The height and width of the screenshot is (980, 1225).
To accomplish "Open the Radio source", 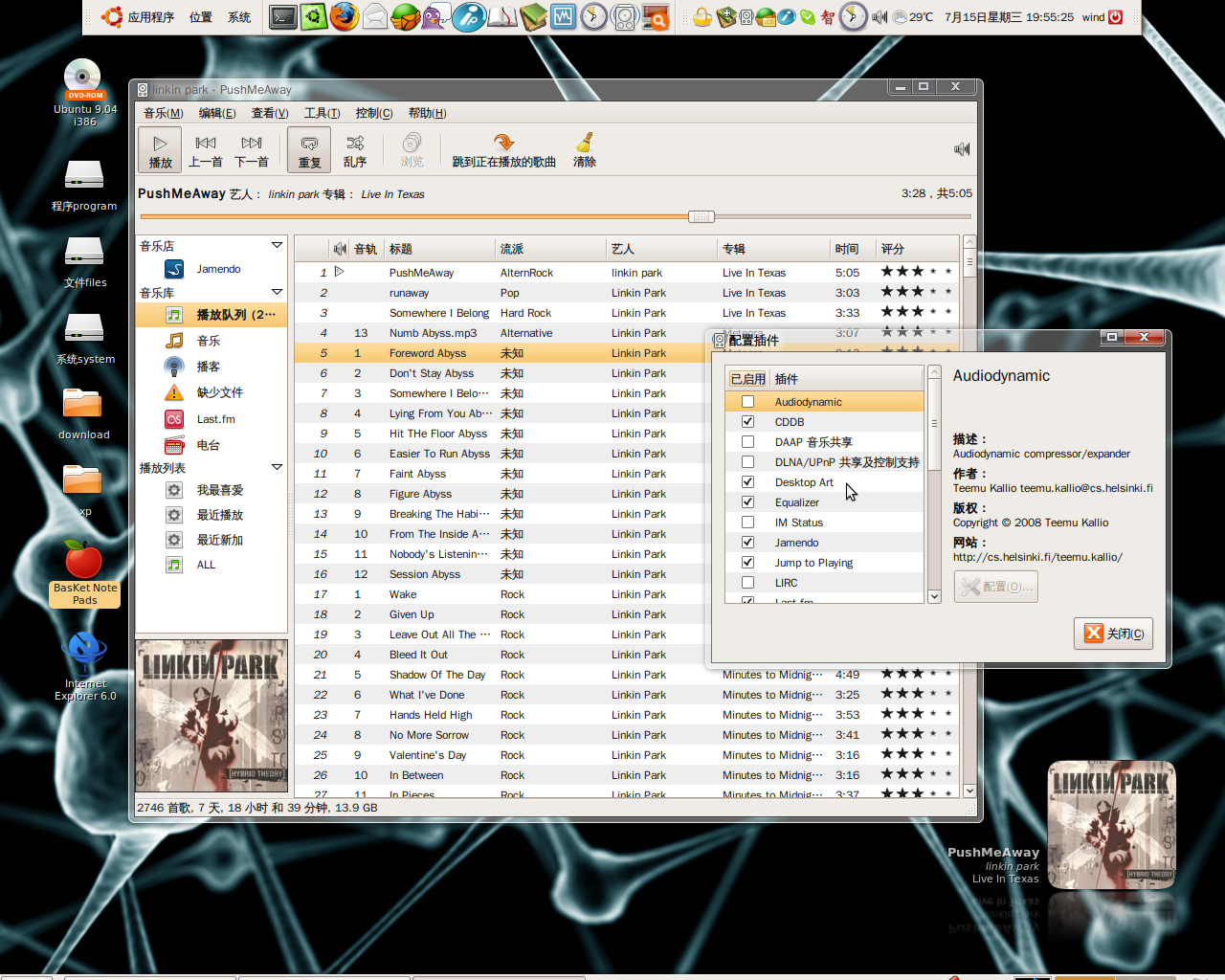I will [211, 444].
